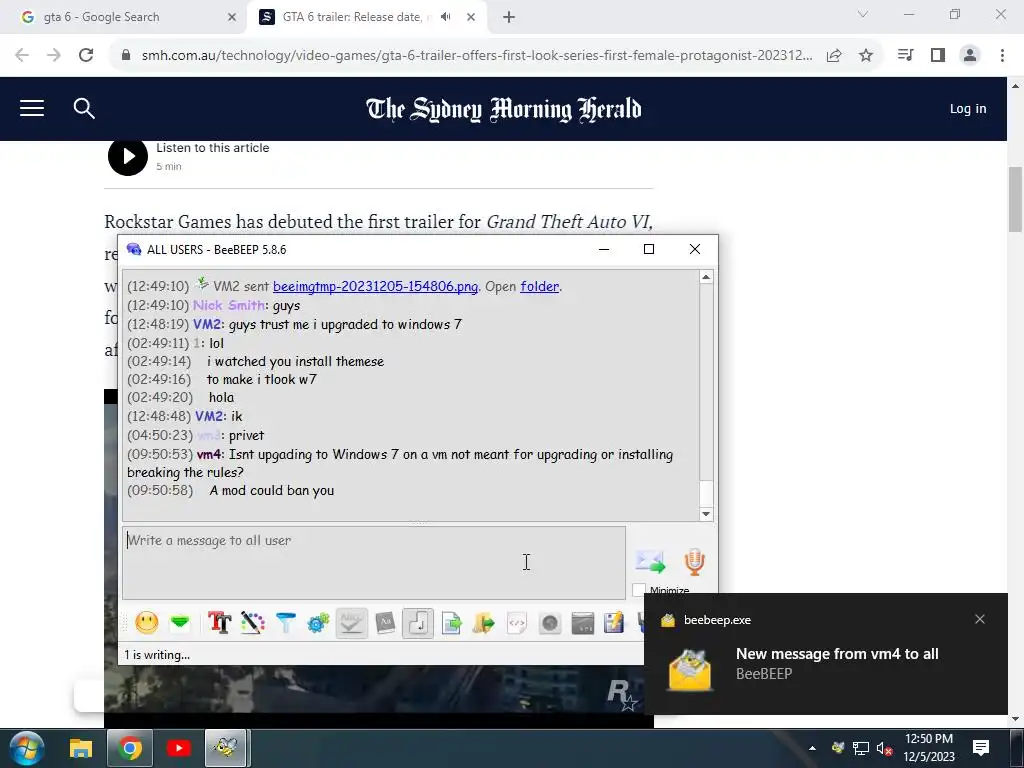The image size is (1024, 768).
Task: Click the gray round camera icon in BeeBEEP toolbar
Action: [x=550, y=623]
